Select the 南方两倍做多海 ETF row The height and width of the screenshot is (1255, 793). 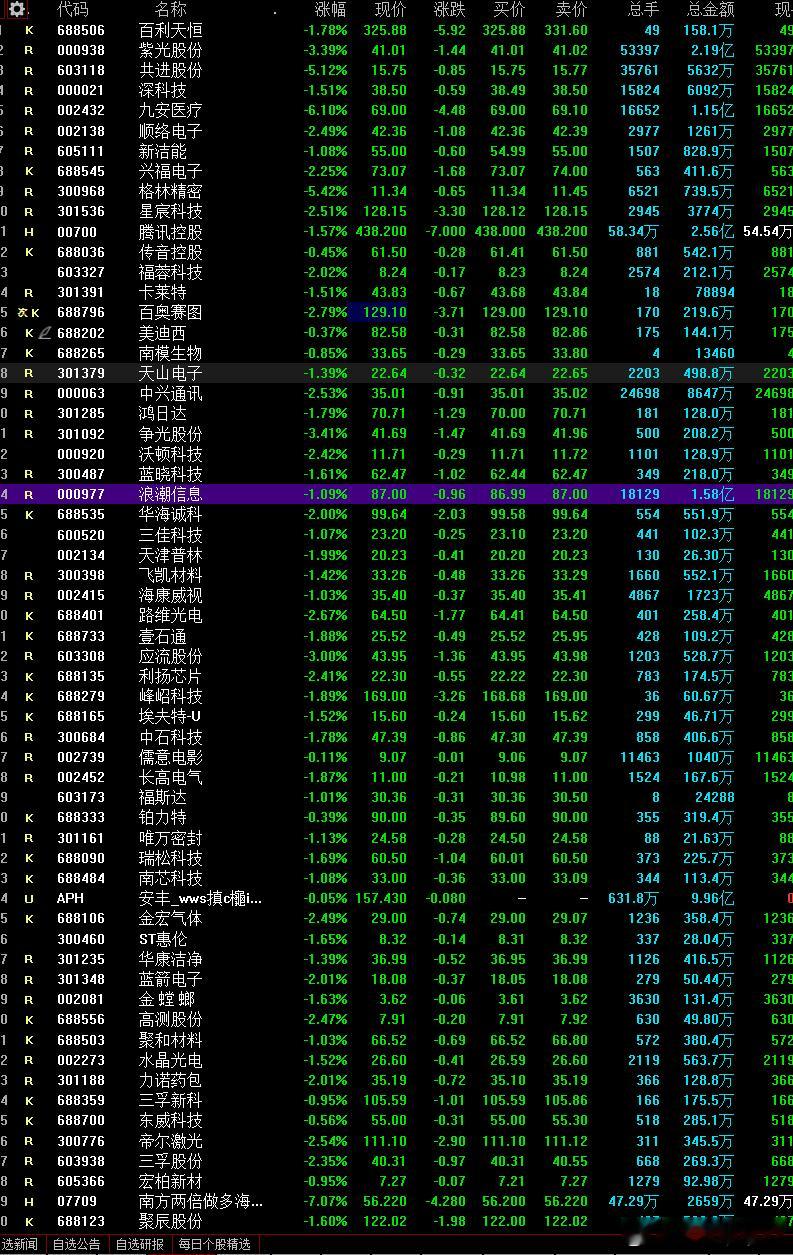396,1202
